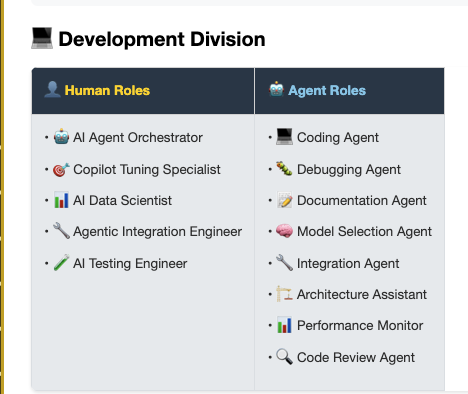Click the bug icon next to Debugging Agent

284,169
